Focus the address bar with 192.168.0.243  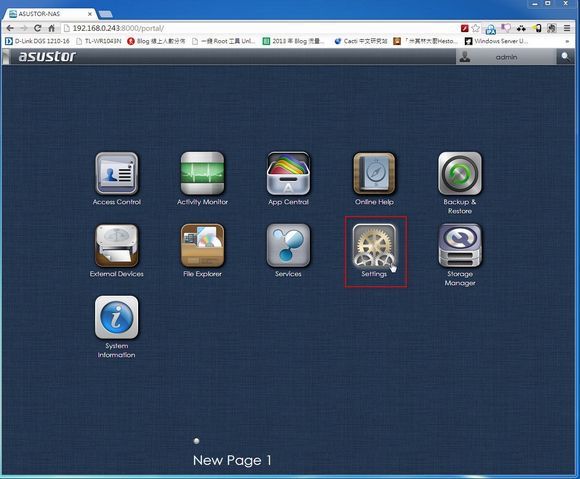(259, 28)
